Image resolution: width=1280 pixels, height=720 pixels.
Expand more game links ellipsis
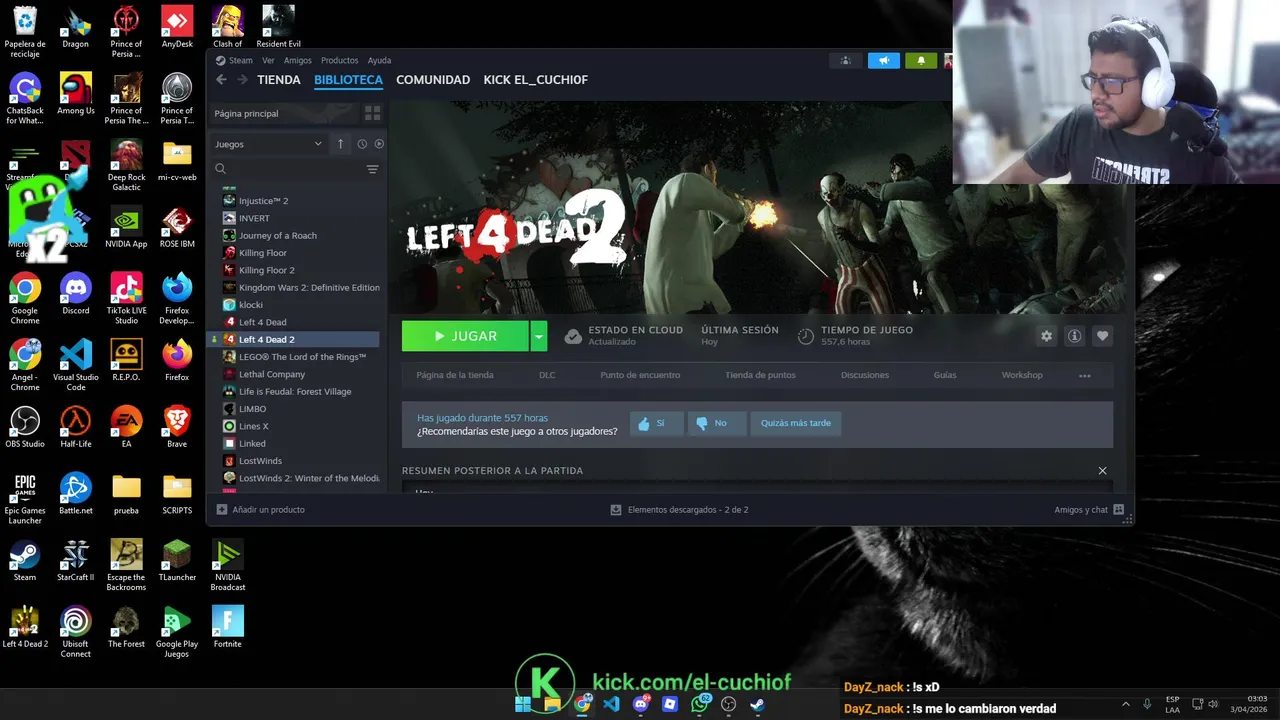pos(1085,376)
